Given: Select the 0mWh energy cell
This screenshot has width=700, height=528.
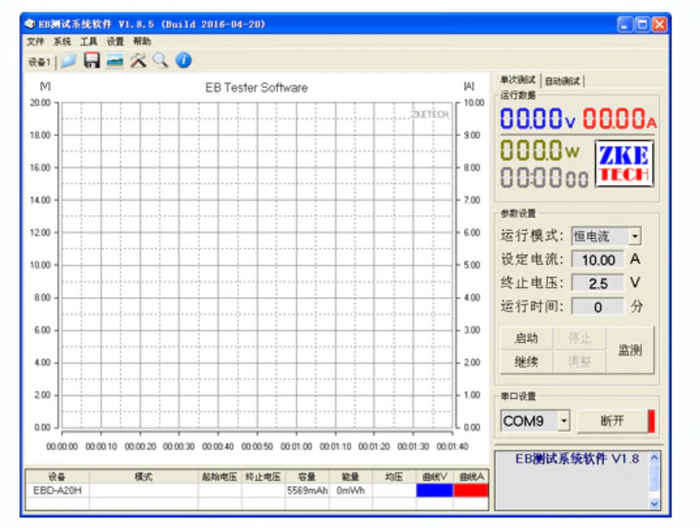Looking at the screenshot, I should pyautogui.click(x=350, y=491).
